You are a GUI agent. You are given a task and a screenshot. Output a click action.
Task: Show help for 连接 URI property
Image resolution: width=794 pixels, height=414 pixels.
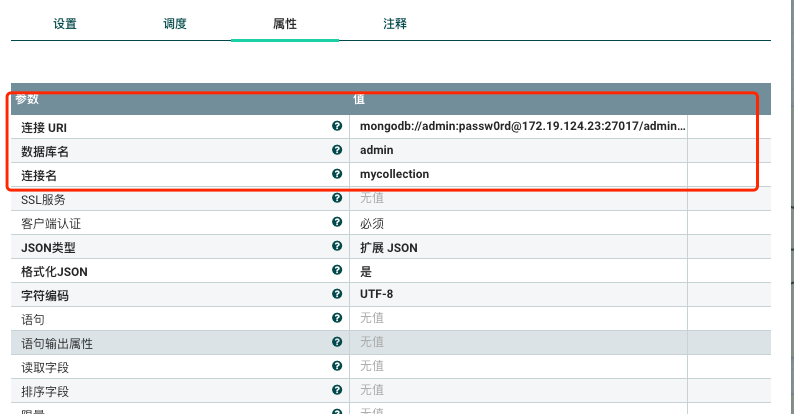point(337,126)
